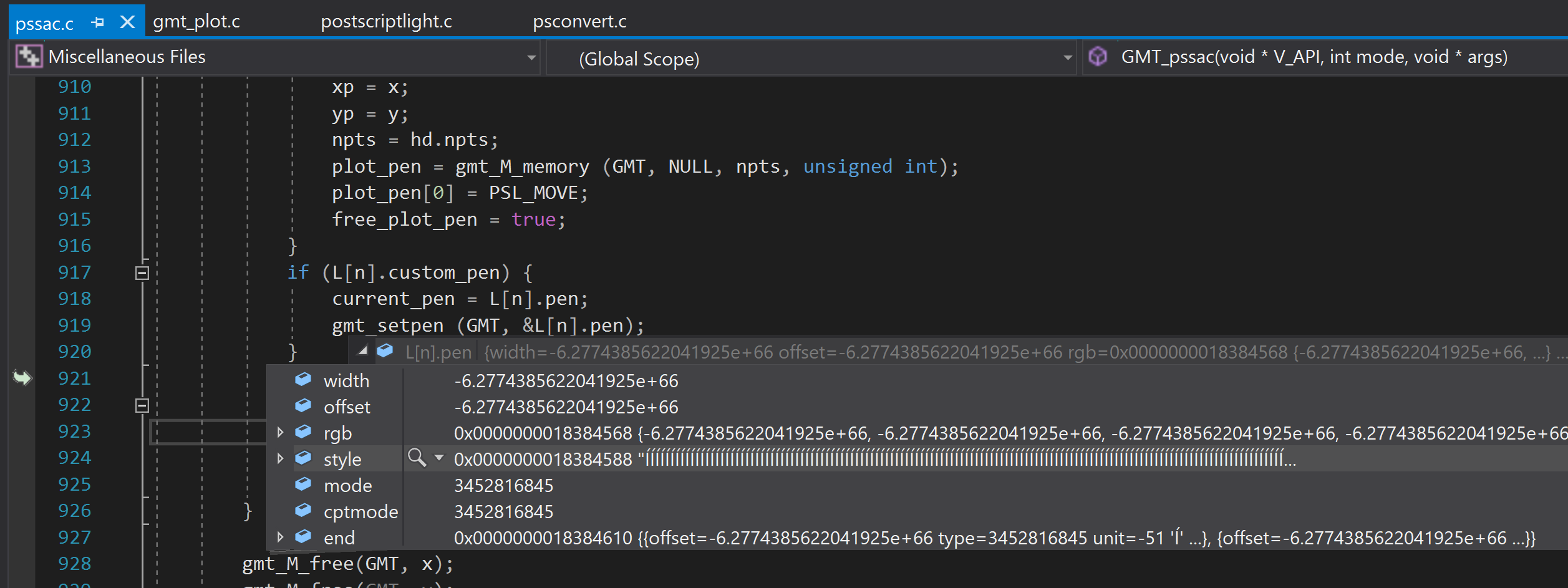Expand the style member in the data tip
Image resolution: width=1568 pixels, height=588 pixels.
point(280,458)
